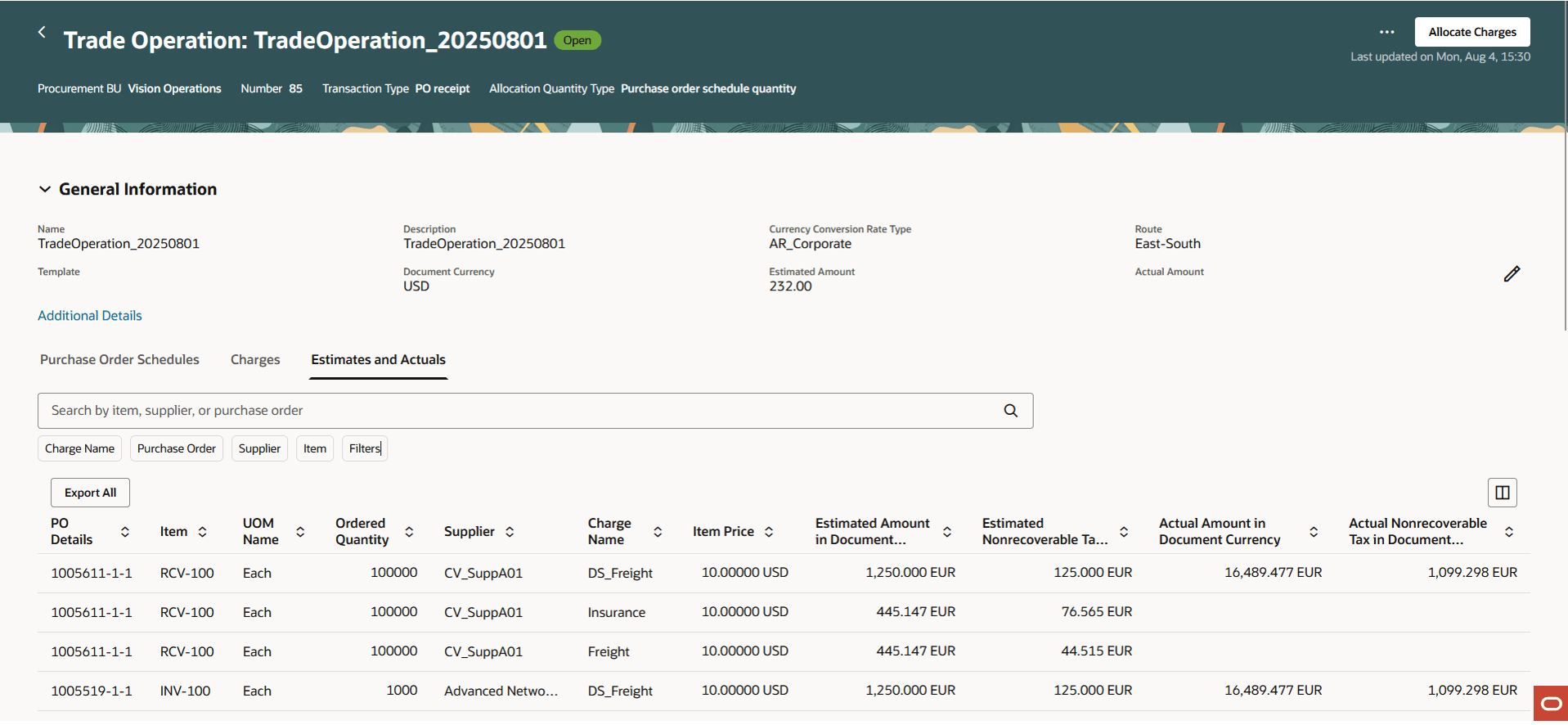Click Purchase order schedule quantity text
The height and width of the screenshot is (725, 1568).
pyautogui.click(x=708, y=88)
